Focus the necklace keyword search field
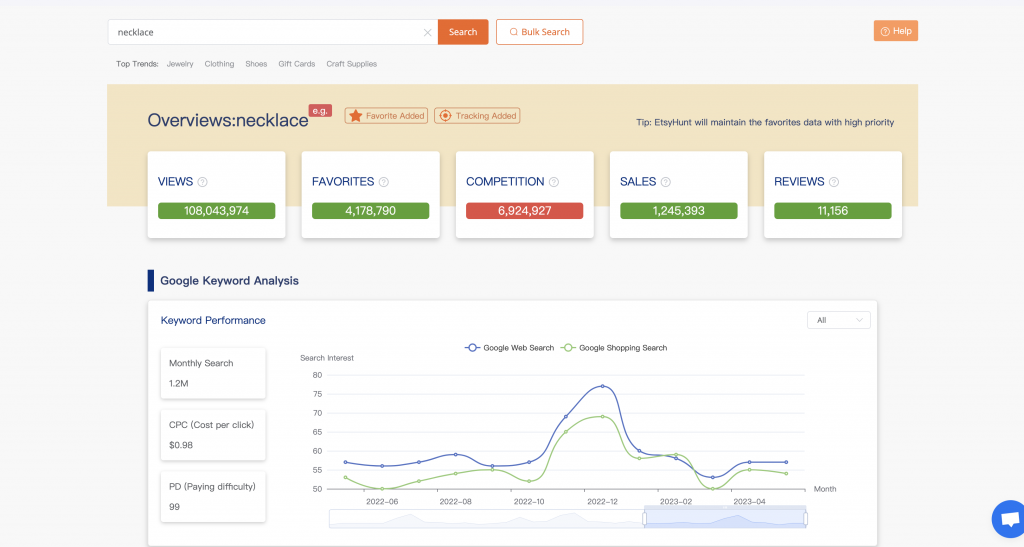Viewport: 1024px width, 547px height. (265, 32)
